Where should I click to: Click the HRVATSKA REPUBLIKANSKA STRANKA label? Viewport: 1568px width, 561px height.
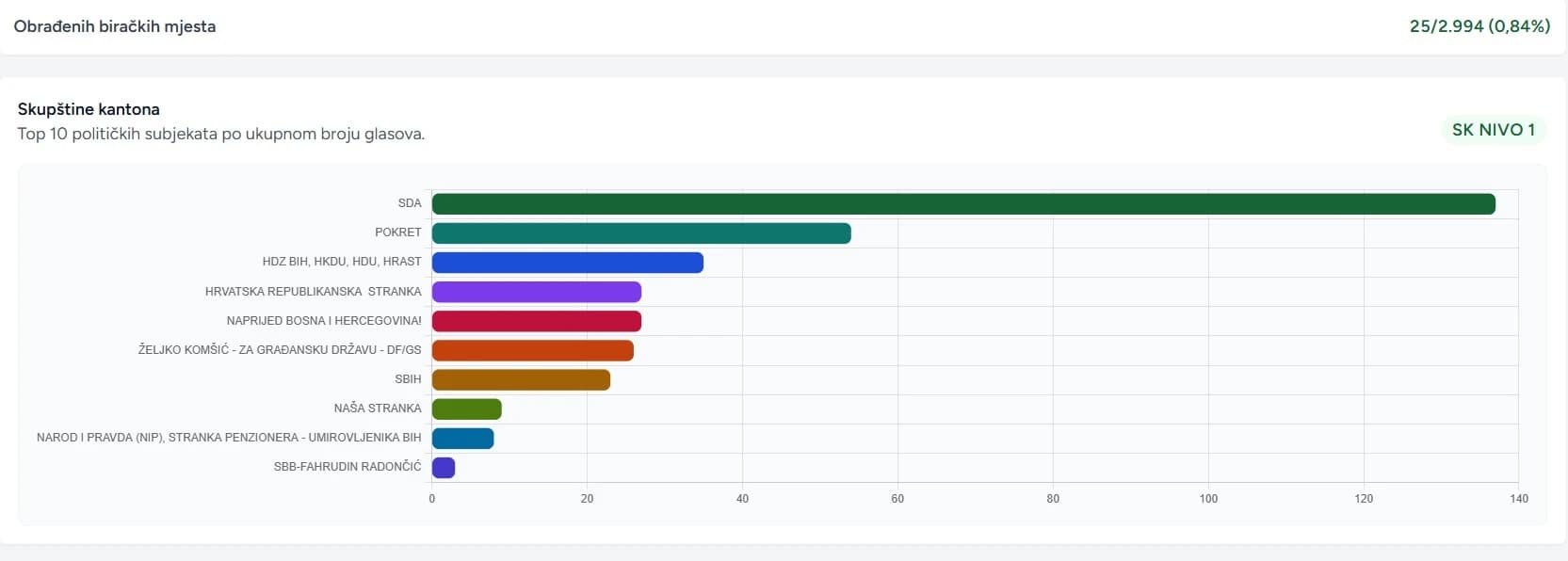point(314,292)
